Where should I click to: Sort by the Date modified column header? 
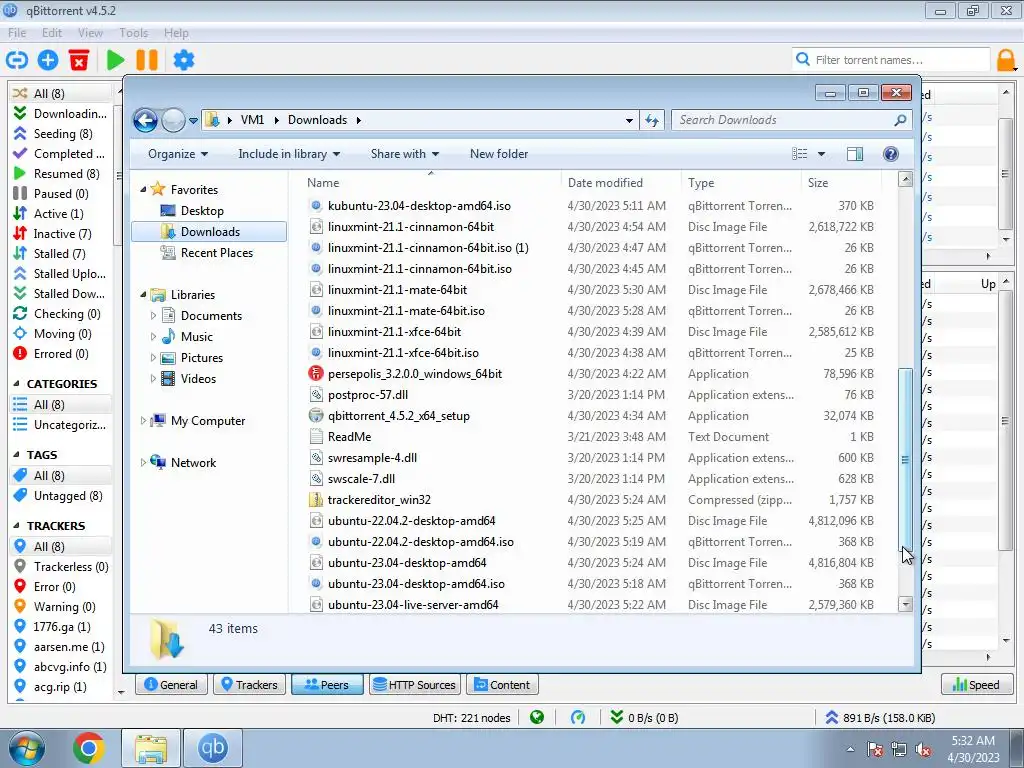point(620,183)
